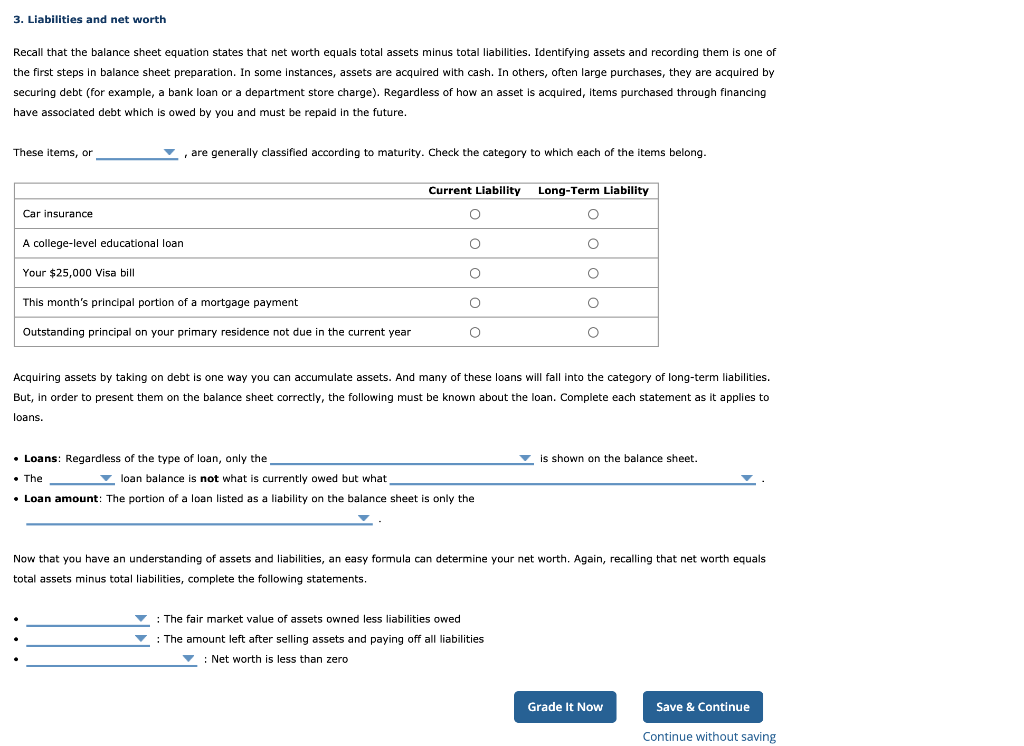Viewport: 1024px width, 746px height.
Task: Expand the dropdown in the Loans statement
Action: 524,458
